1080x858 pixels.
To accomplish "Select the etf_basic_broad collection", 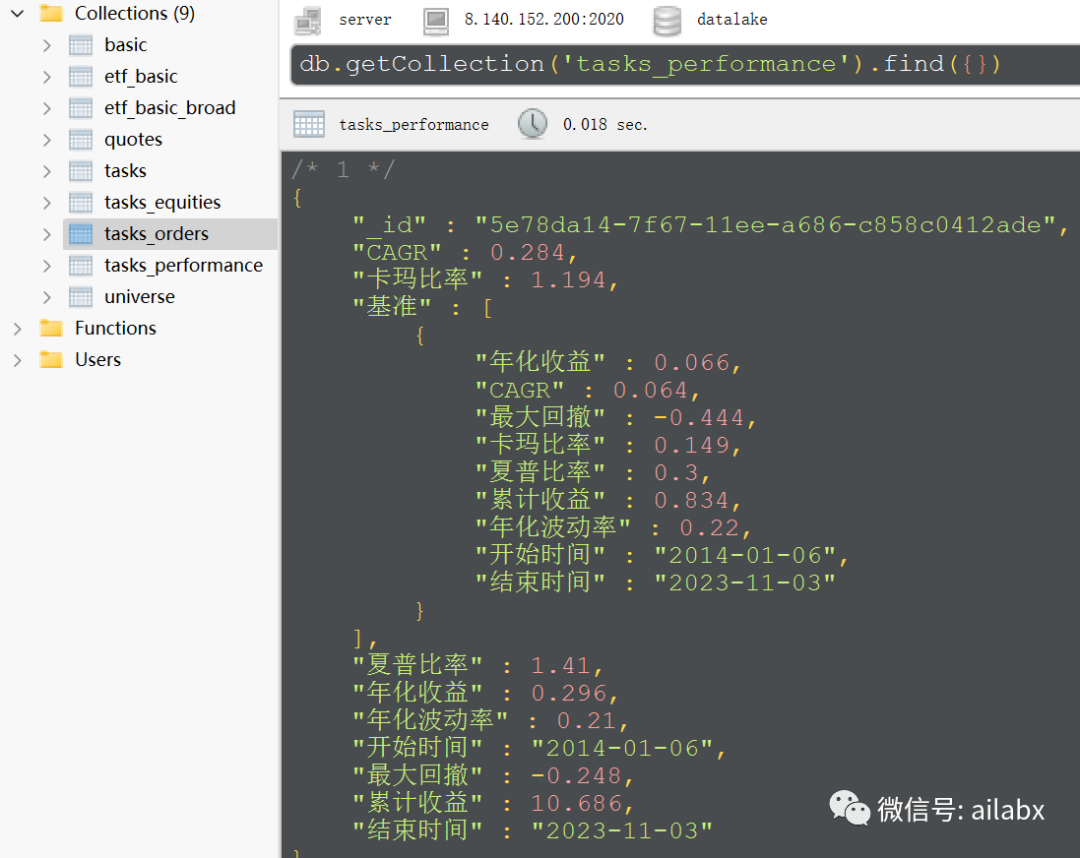I will tap(169, 108).
